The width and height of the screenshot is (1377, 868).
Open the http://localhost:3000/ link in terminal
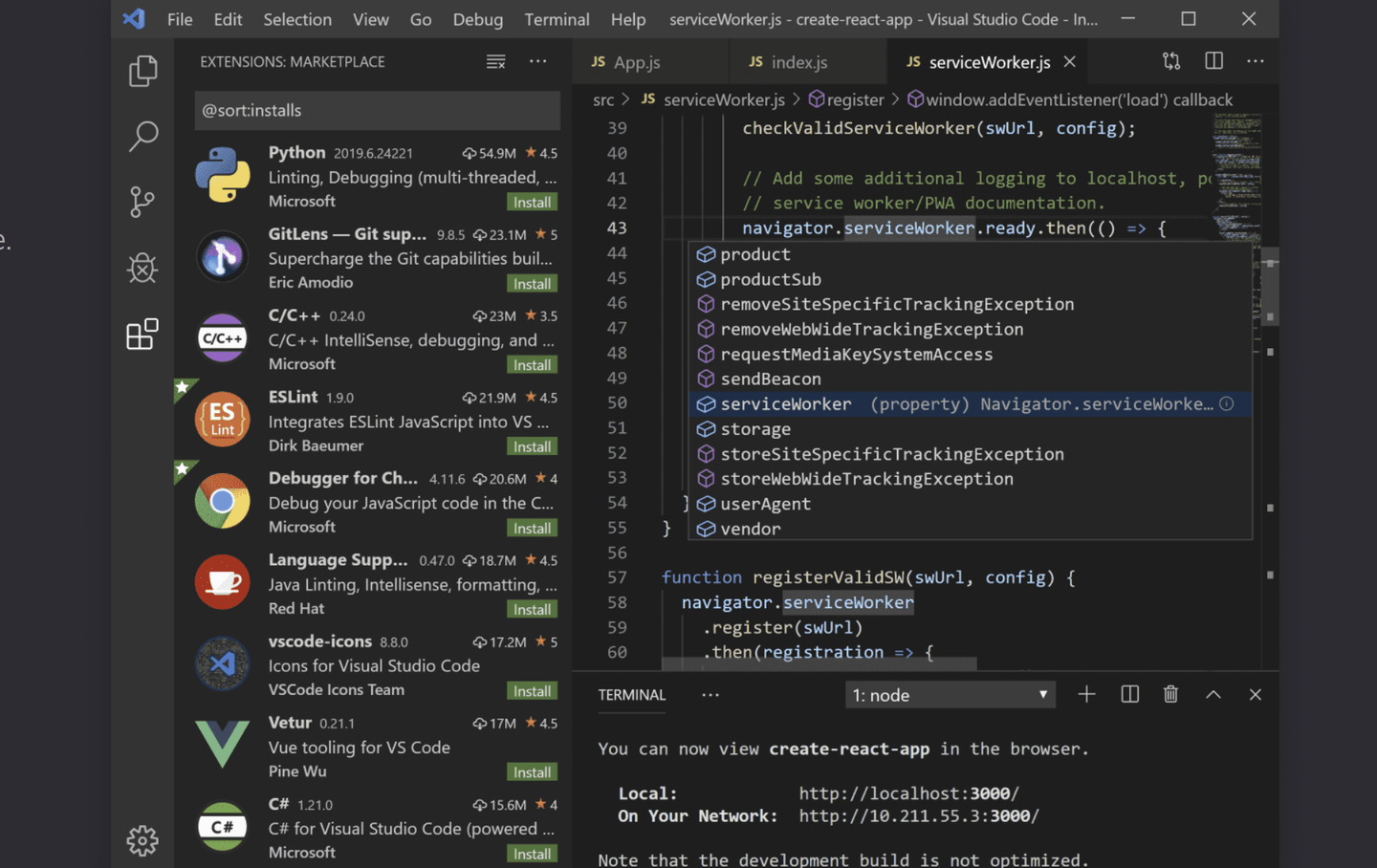click(908, 793)
